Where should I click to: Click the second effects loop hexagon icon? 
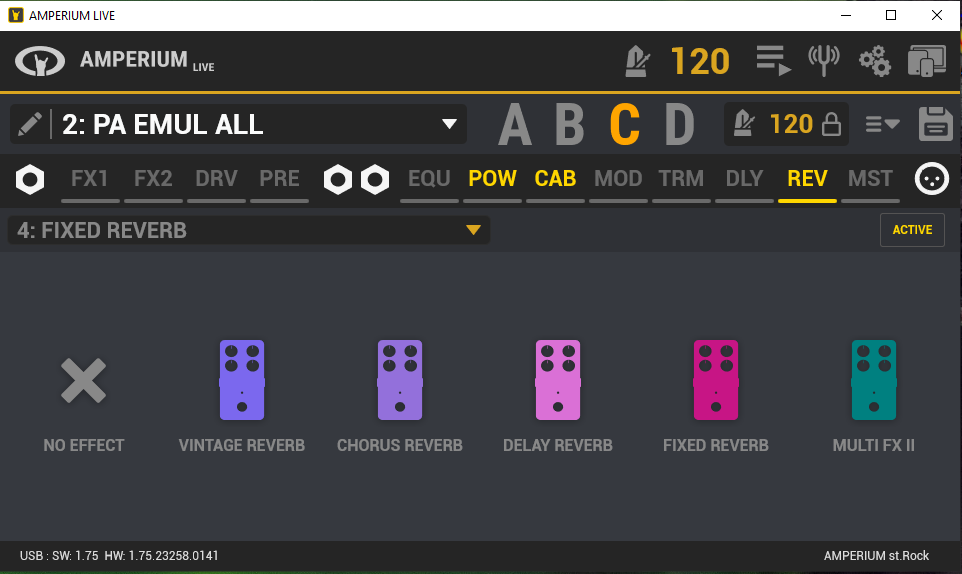tap(375, 180)
